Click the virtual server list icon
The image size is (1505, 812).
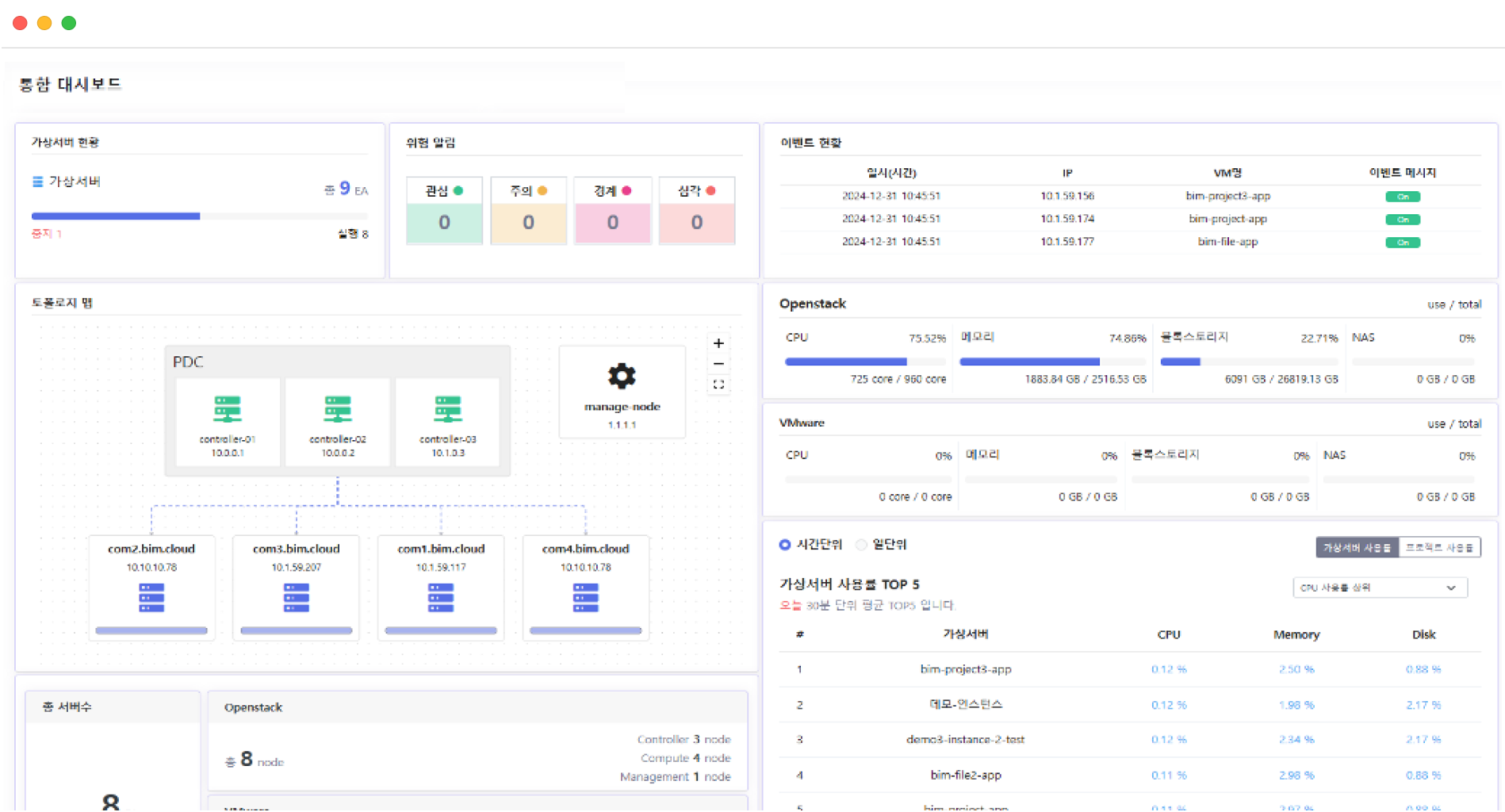tap(37, 182)
